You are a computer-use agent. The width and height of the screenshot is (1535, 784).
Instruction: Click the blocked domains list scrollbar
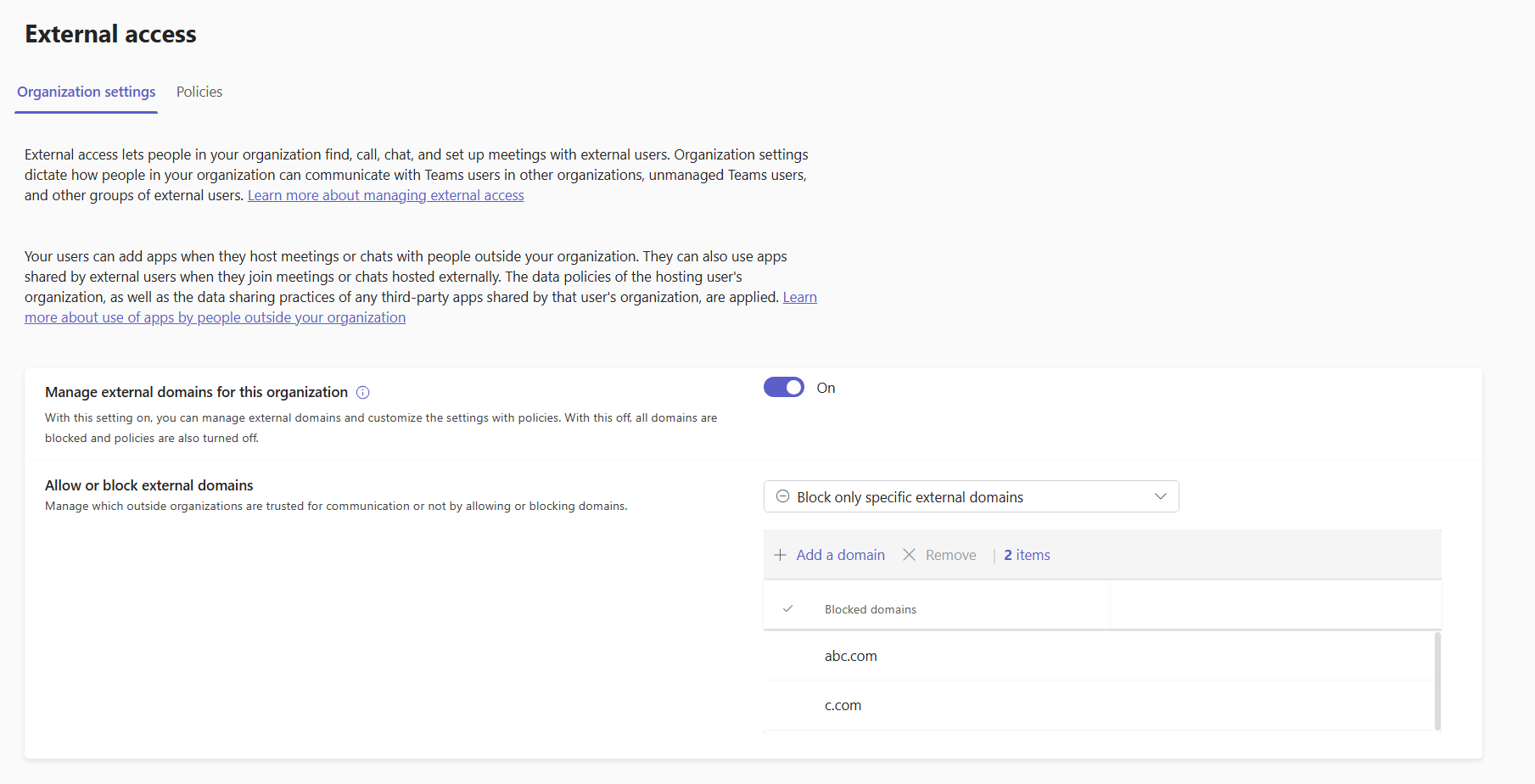point(1437,680)
